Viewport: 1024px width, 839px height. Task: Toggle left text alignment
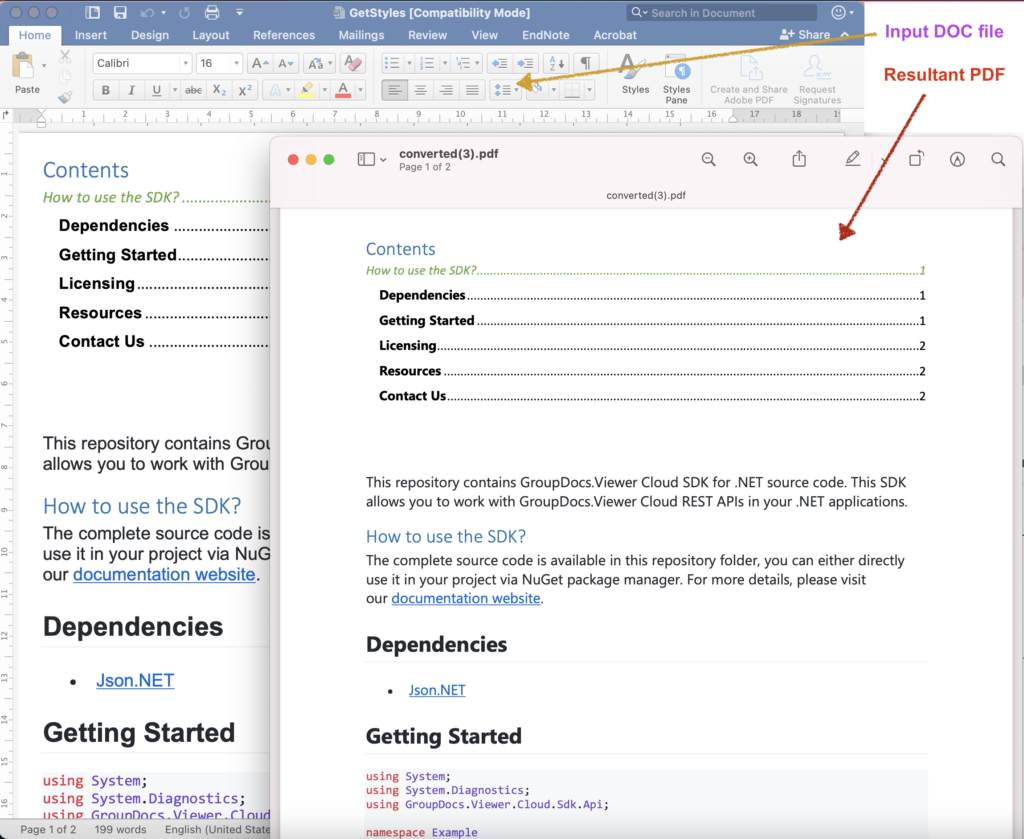coord(394,90)
